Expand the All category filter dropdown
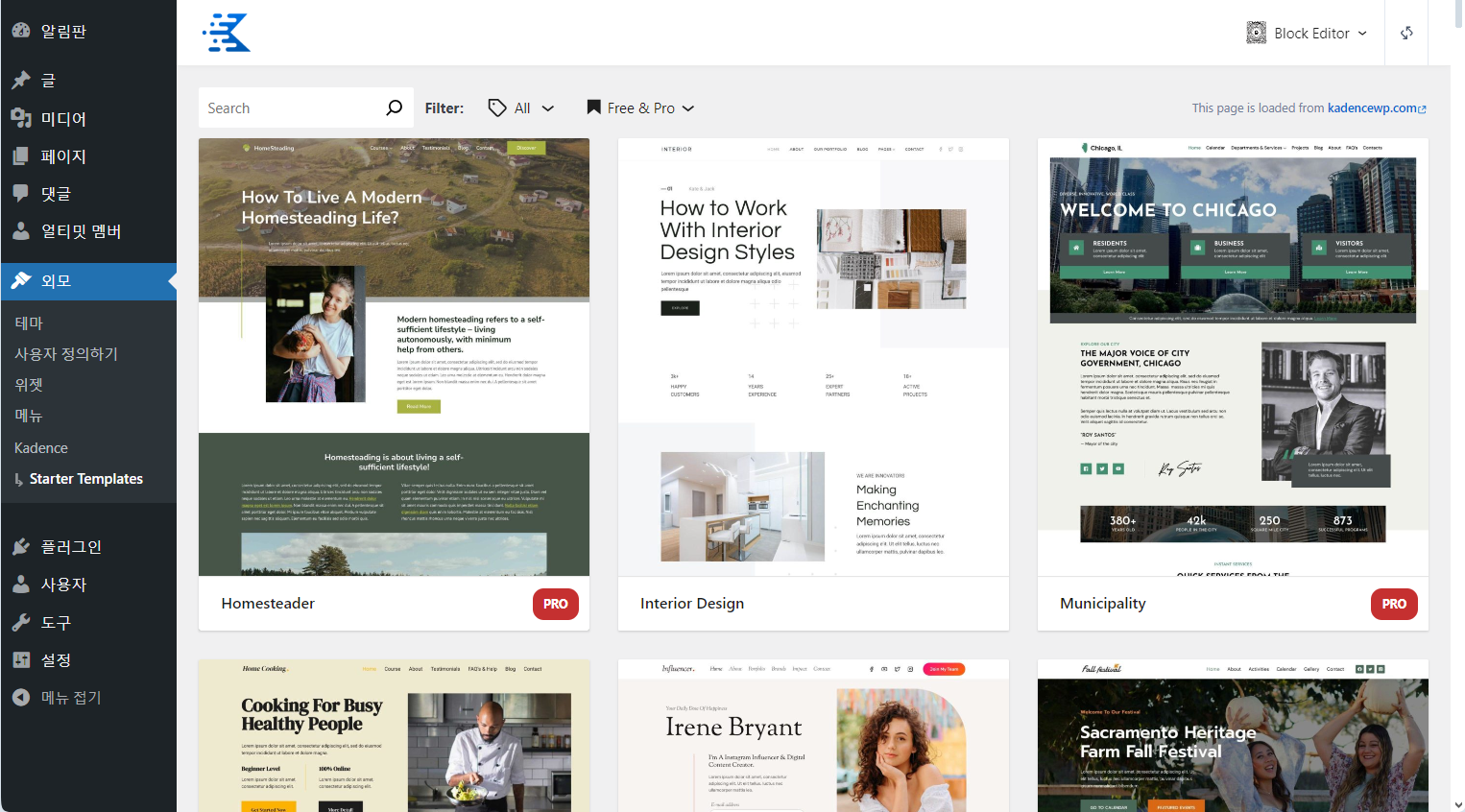Viewport: 1465px width, 812px height. [x=521, y=108]
